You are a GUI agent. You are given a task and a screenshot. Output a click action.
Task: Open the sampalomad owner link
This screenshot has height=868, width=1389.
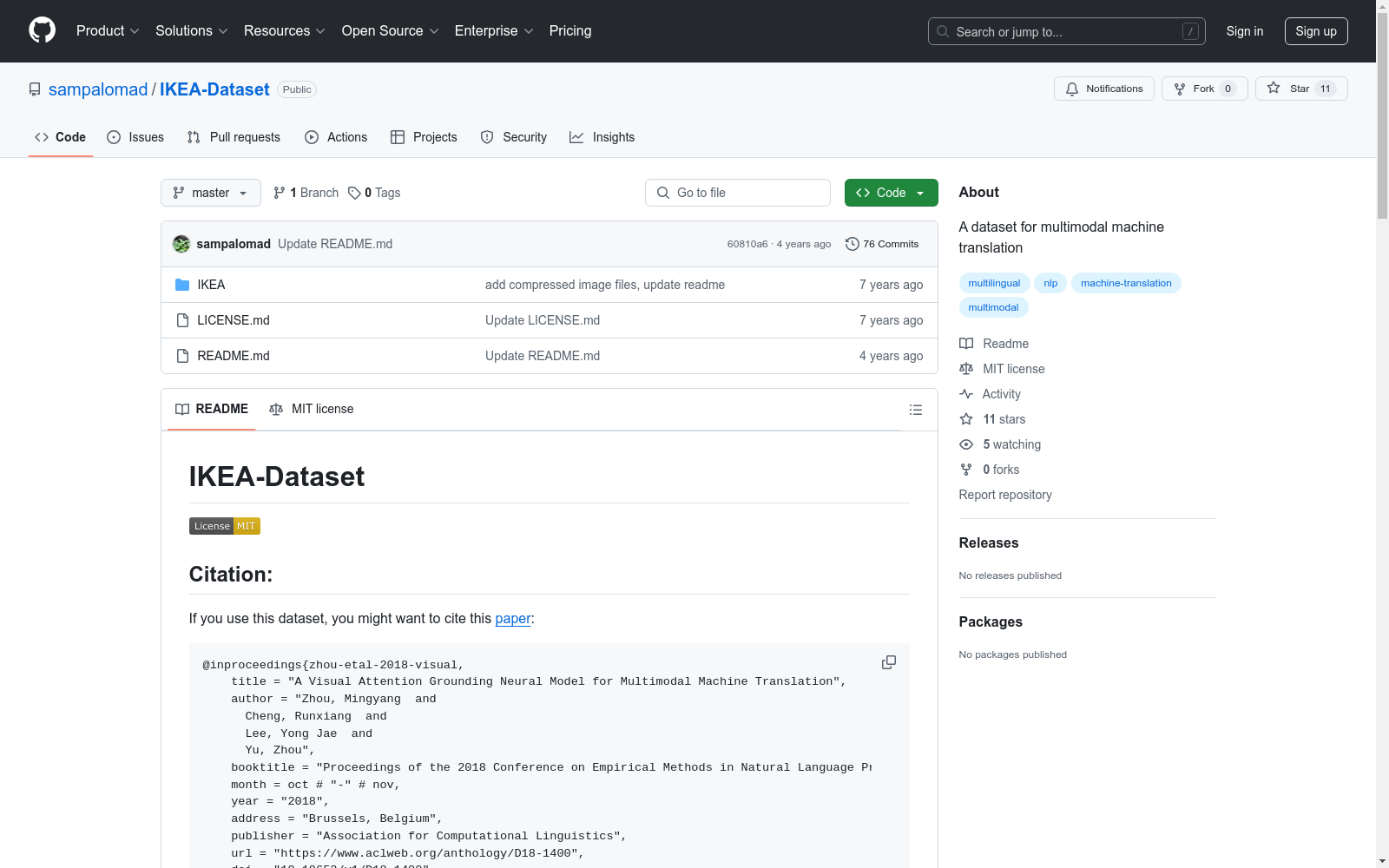[98, 89]
